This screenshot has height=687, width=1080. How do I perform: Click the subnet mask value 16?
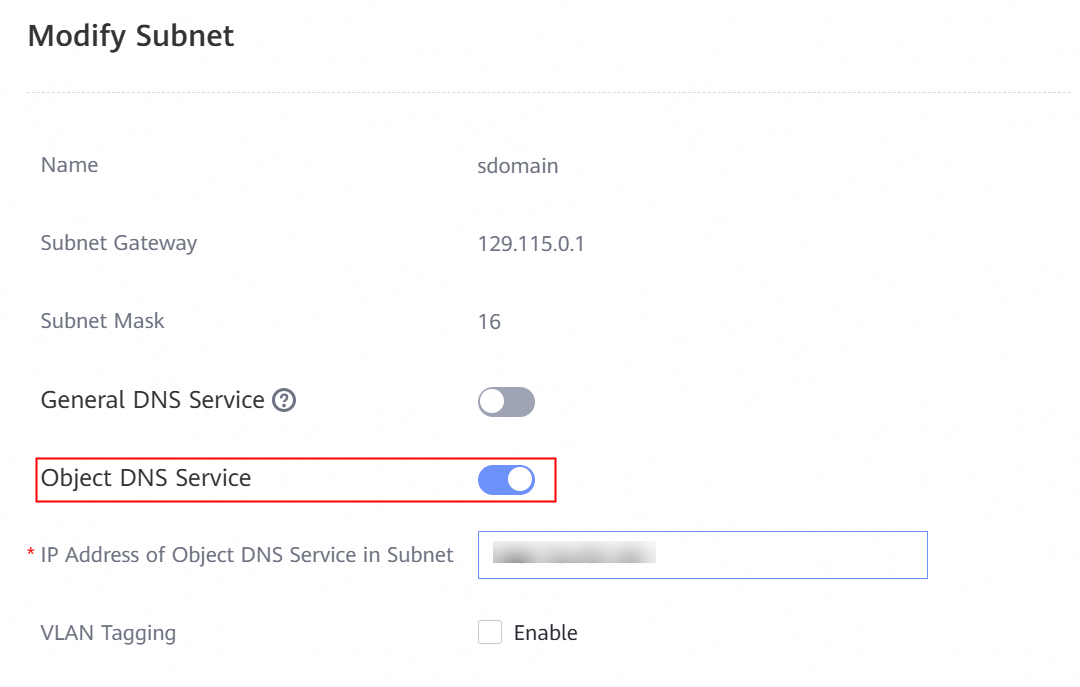click(x=489, y=322)
